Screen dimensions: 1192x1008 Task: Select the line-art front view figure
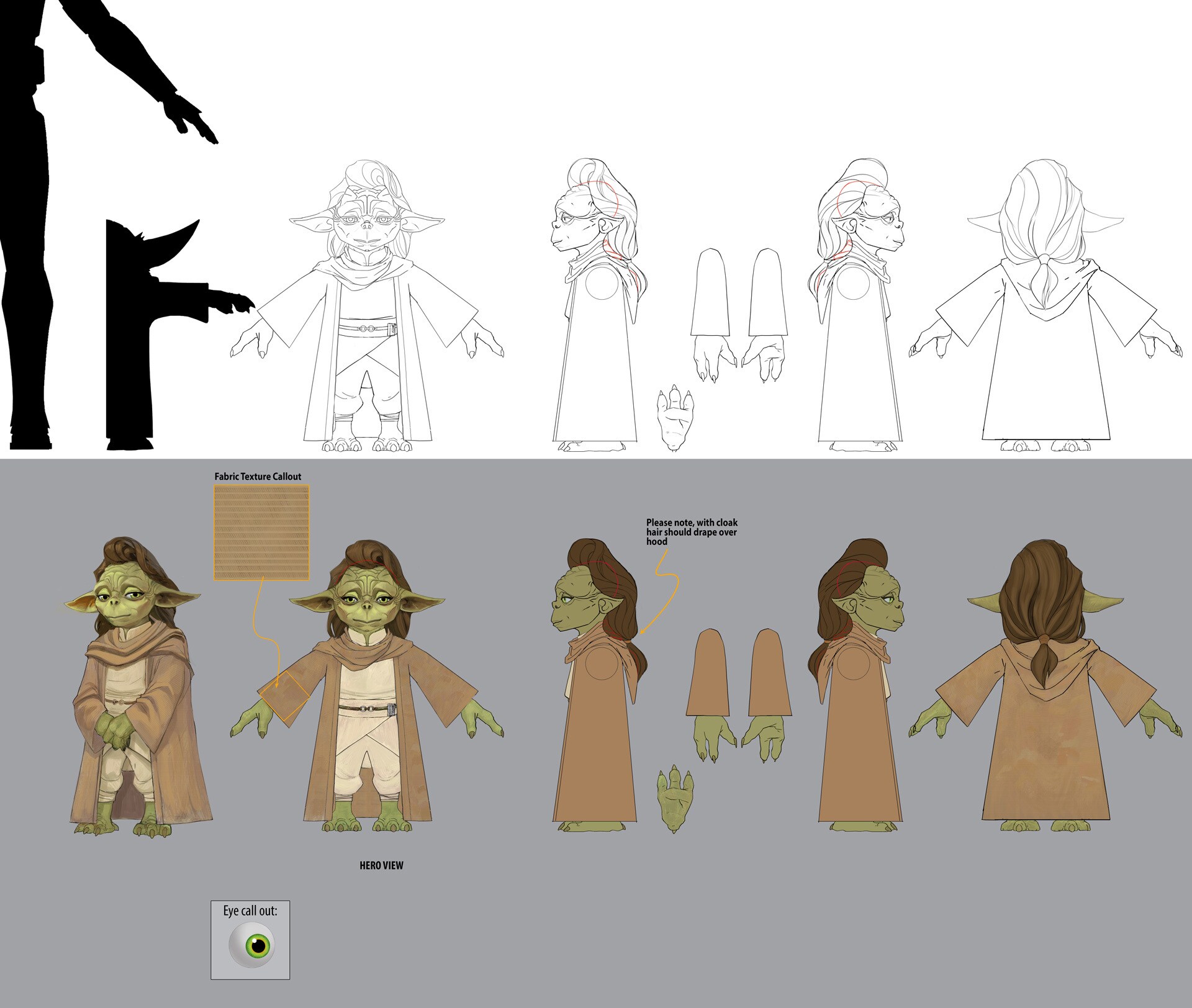coord(367,305)
